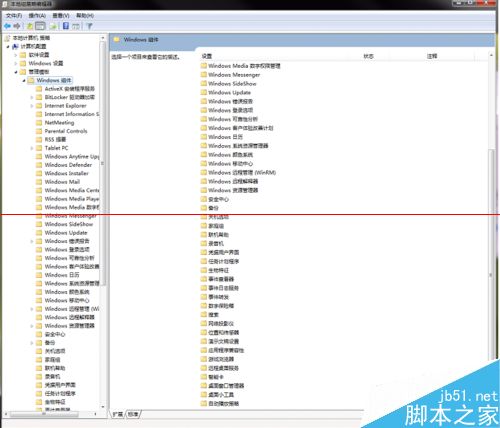The height and width of the screenshot is (428, 500).
Task: Click the blue Help toolbar icon
Action: pyautogui.click(x=66, y=26)
